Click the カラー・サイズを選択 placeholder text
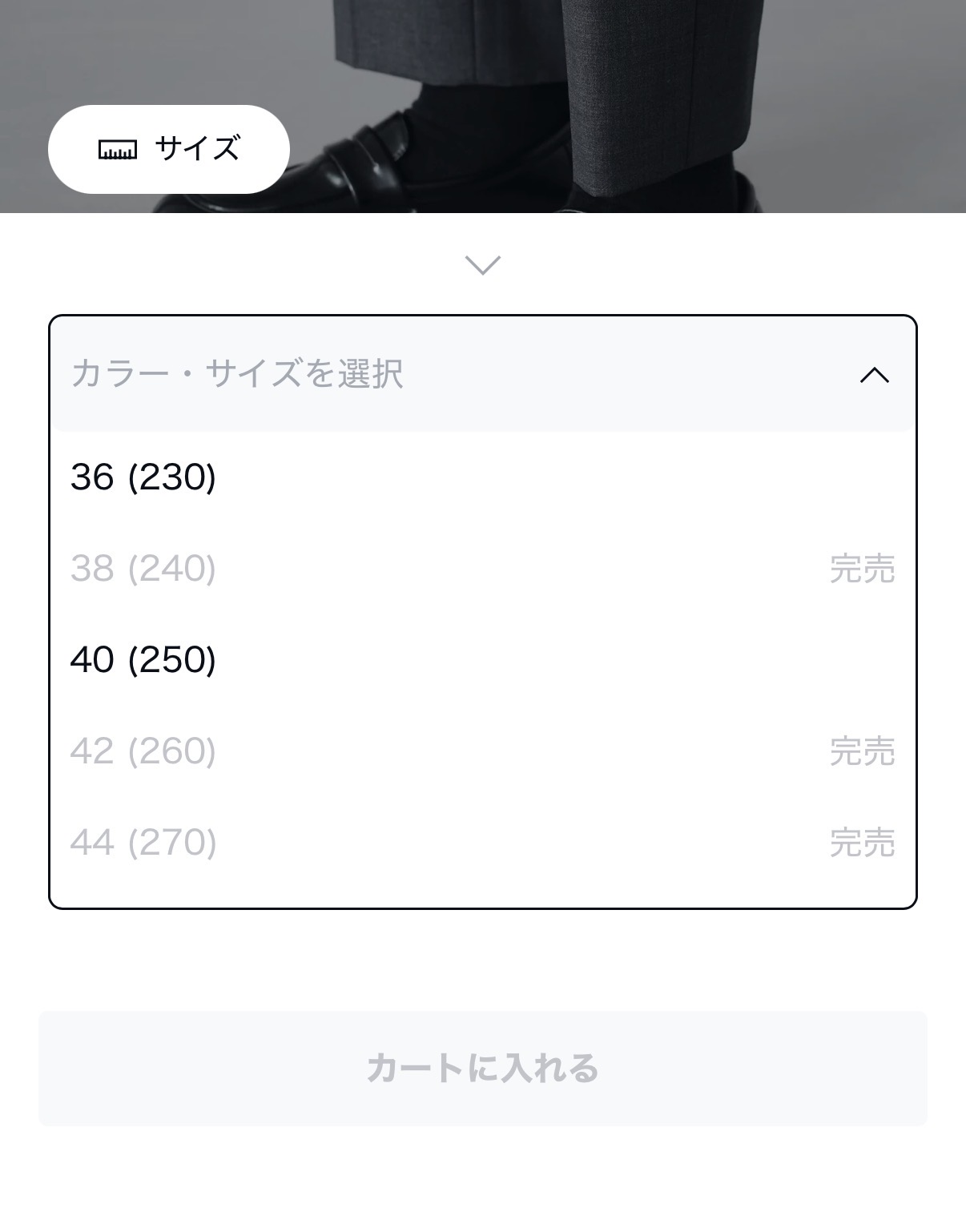Image resolution: width=966 pixels, height=1232 pixels. 237,374
